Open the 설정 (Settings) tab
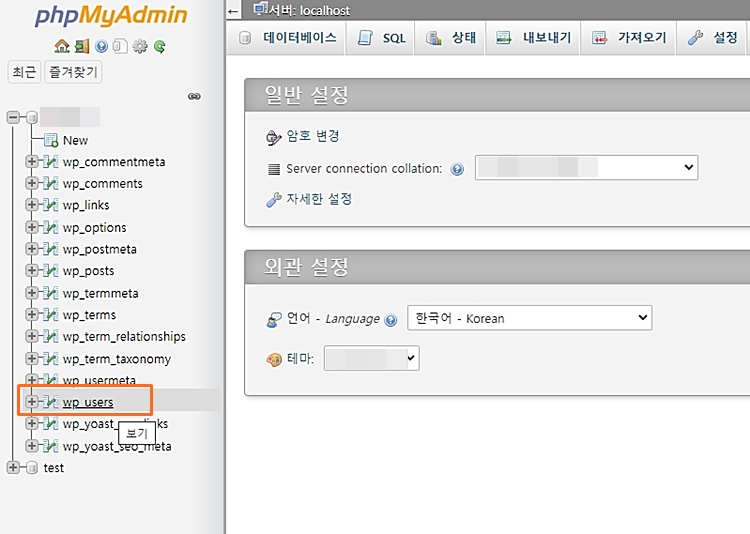 click(713, 38)
